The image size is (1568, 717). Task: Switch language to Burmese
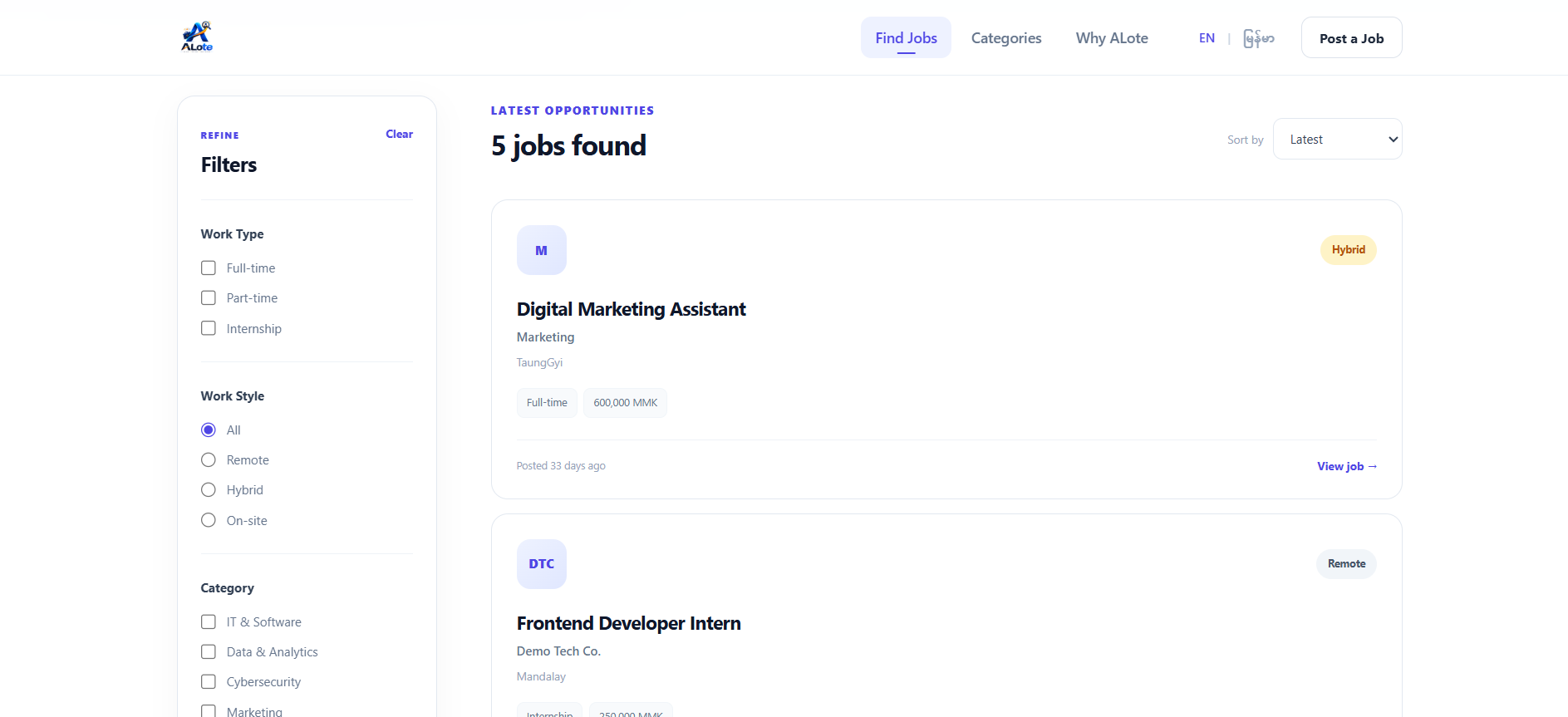1259,38
